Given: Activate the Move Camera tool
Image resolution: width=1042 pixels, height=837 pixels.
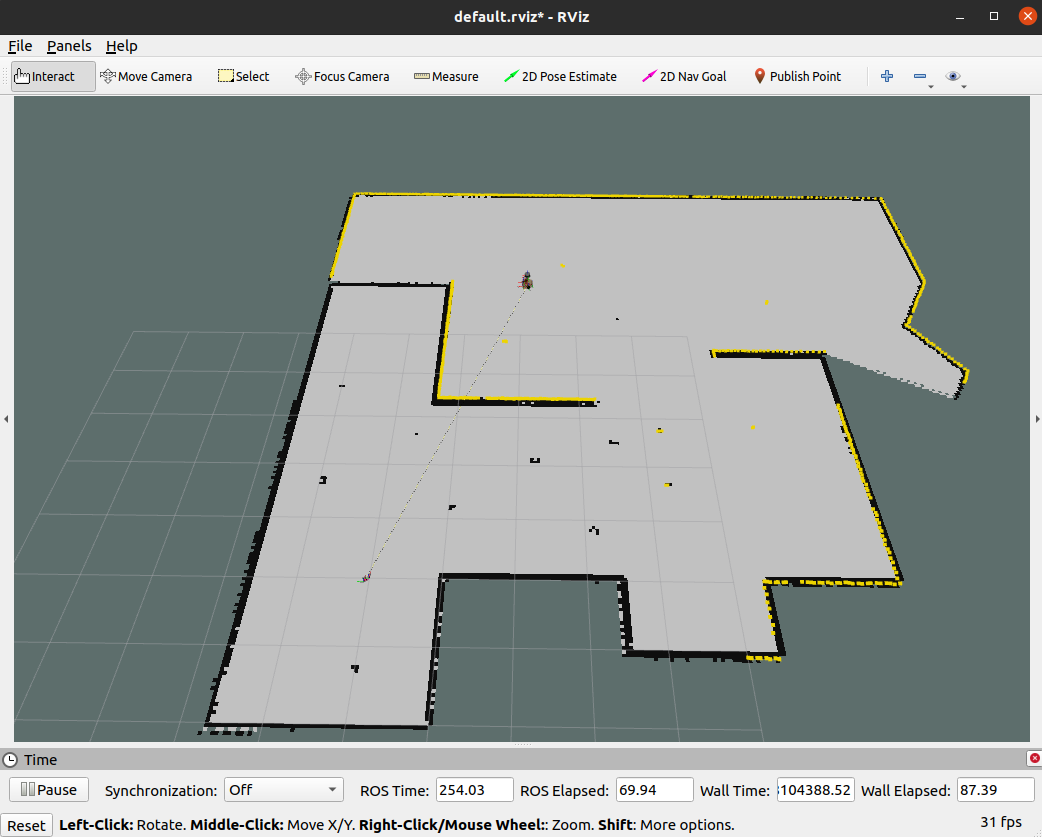Looking at the screenshot, I should click(146, 77).
